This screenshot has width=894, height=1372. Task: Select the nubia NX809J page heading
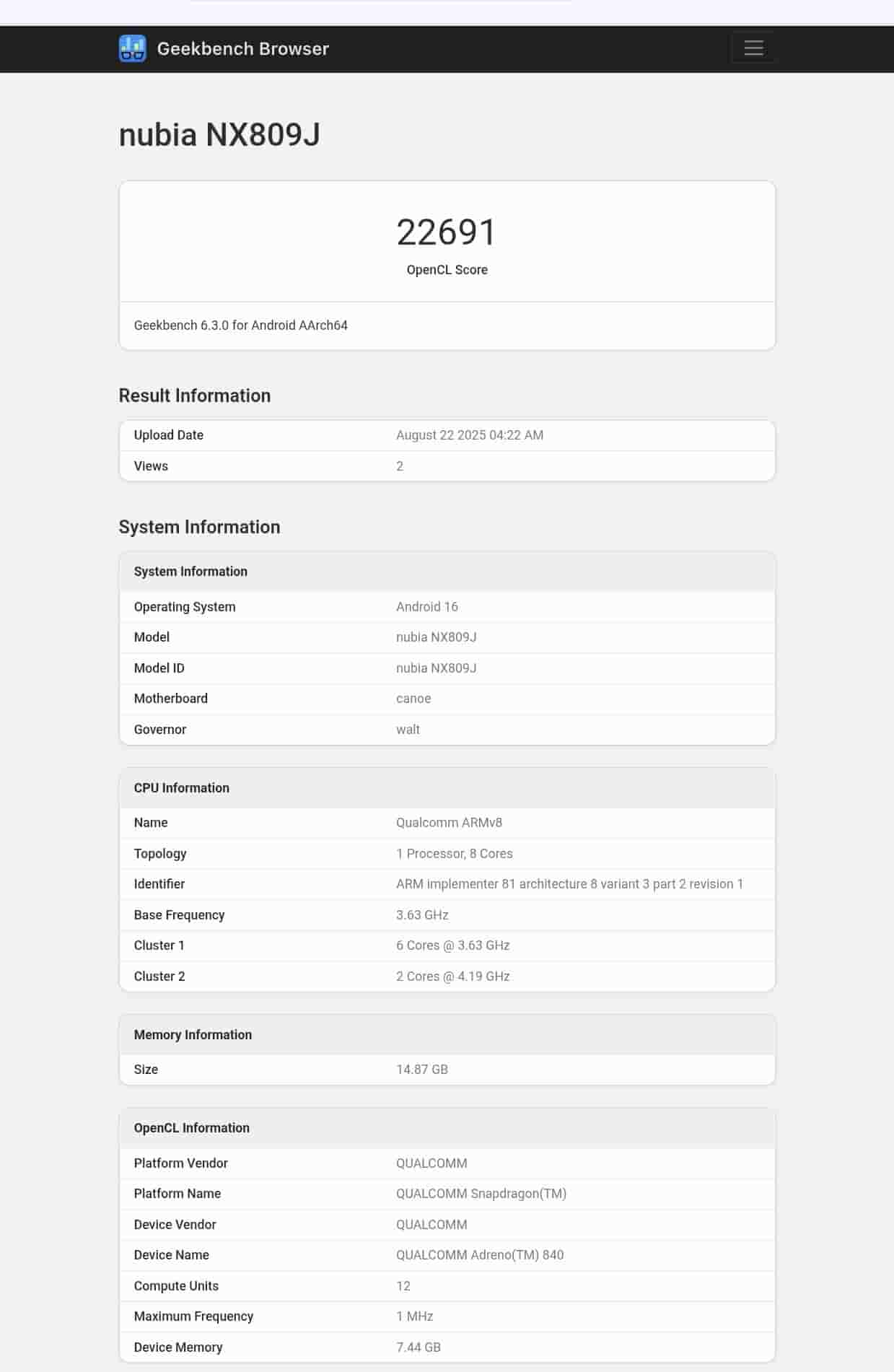219,135
